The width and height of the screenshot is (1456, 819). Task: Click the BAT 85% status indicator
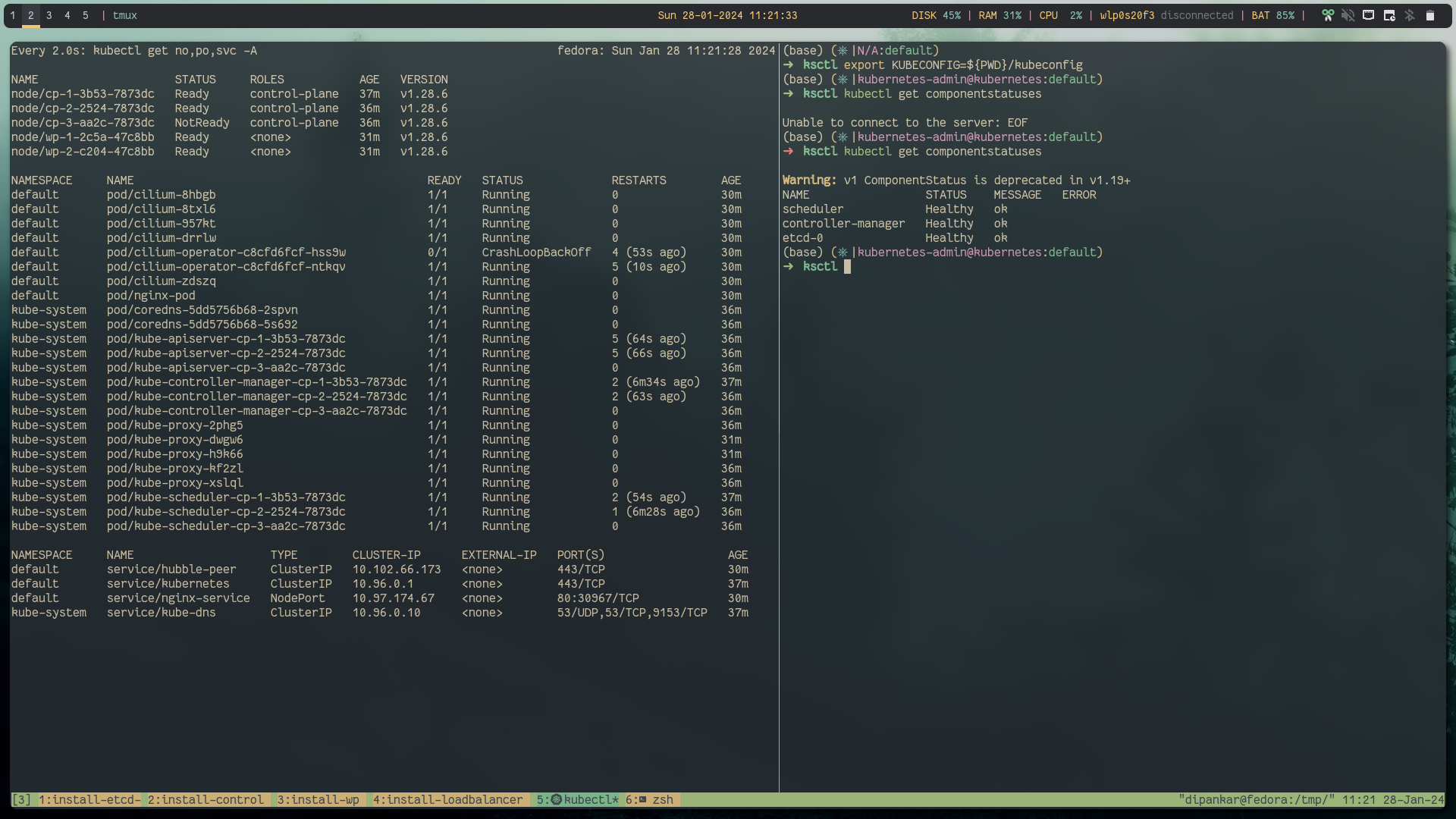click(x=1272, y=15)
